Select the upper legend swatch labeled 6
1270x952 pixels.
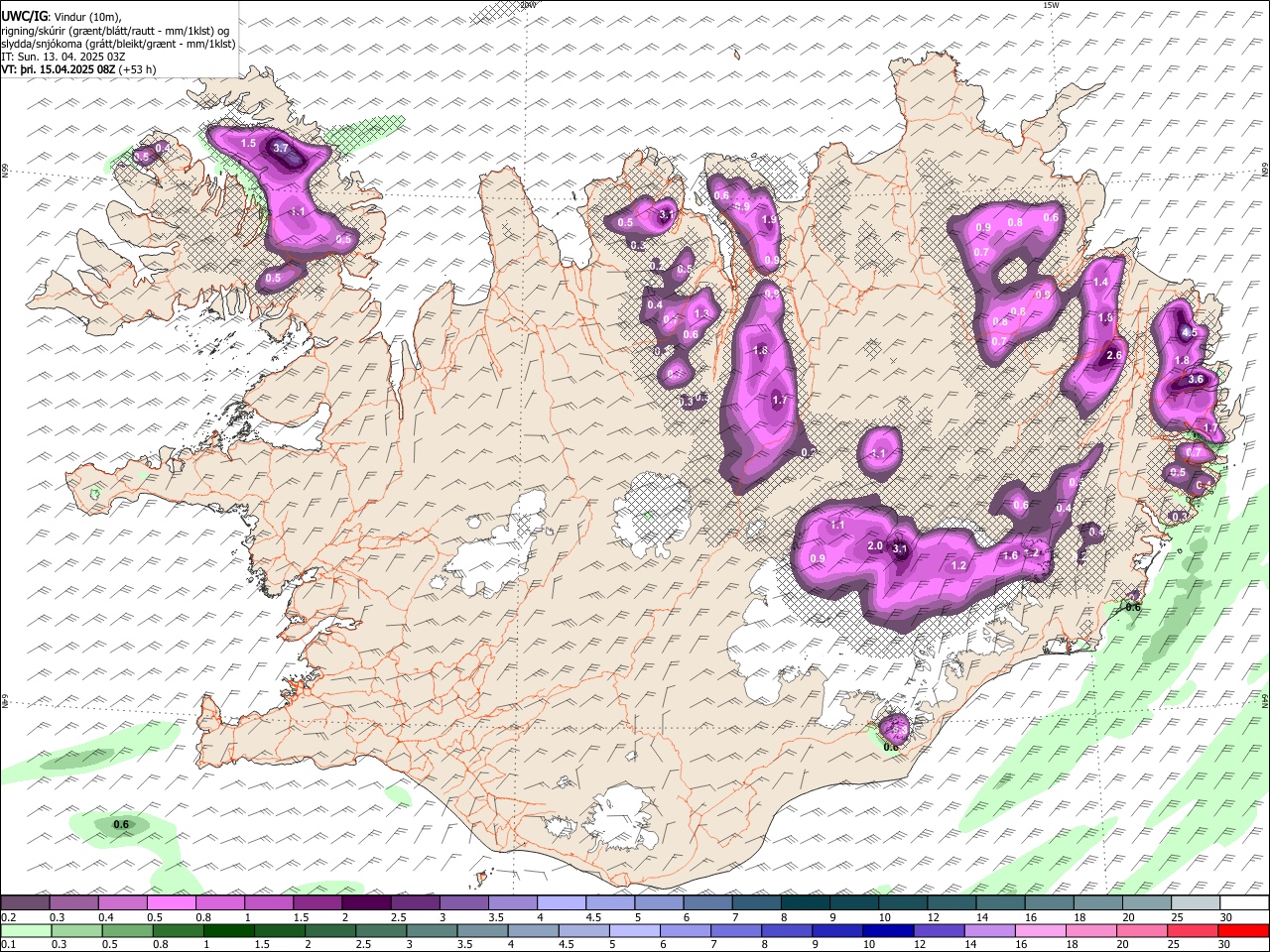[706, 902]
